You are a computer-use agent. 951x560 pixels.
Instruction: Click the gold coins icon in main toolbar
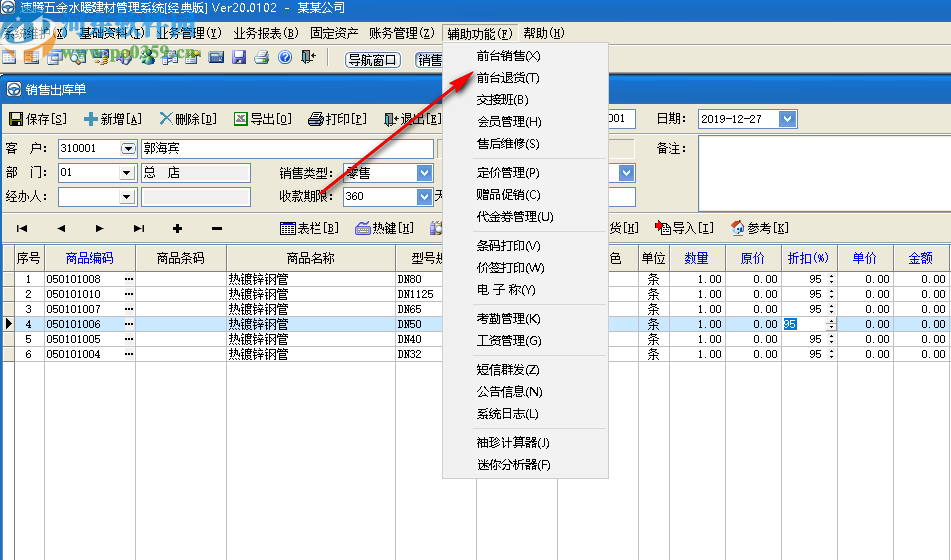click(x=101, y=57)
